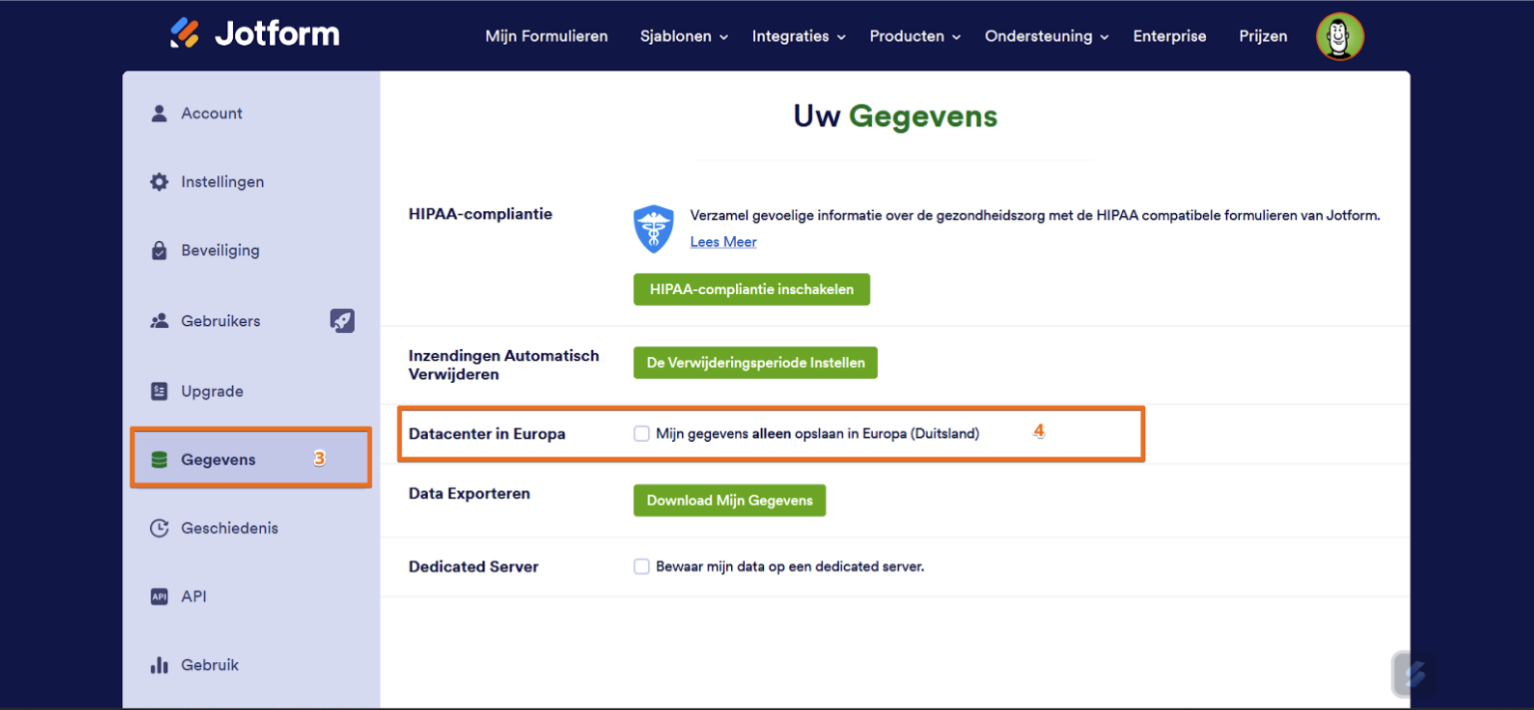Enable storing data only in Europe checkbox
Viewport: 1534px width, 710px height.
[x=642, y=434]
